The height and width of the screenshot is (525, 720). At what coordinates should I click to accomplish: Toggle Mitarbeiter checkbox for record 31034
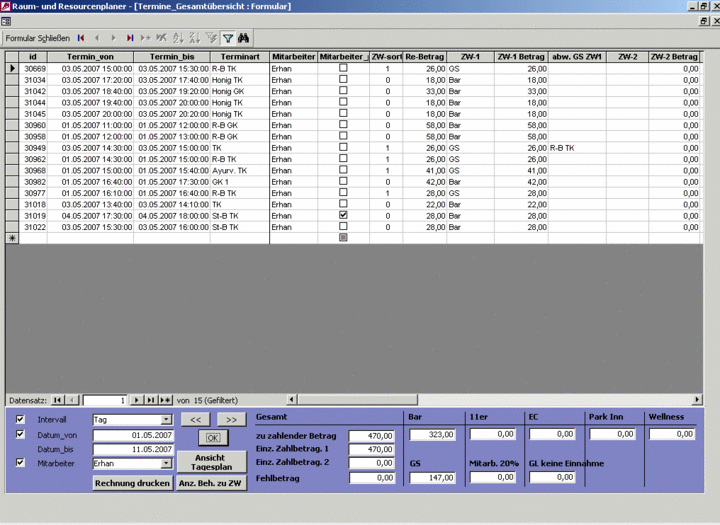click(343, 79)
